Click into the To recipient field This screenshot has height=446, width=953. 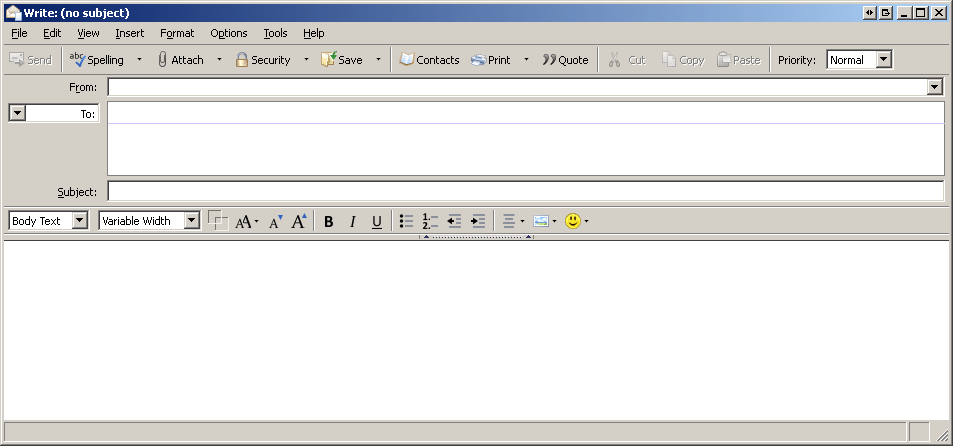(526, 113)
